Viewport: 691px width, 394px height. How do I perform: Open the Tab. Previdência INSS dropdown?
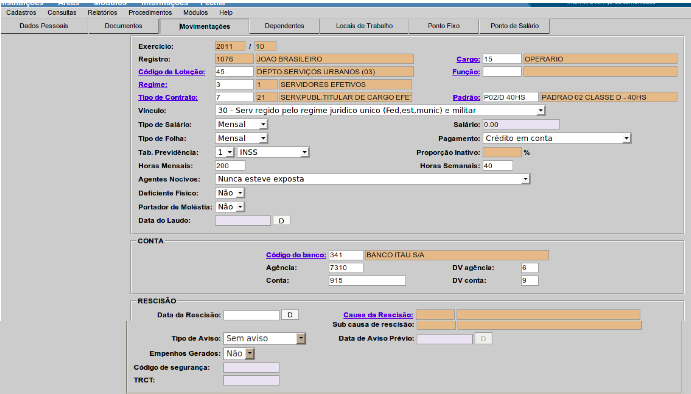pyautogui.click(x=273, y=152)
